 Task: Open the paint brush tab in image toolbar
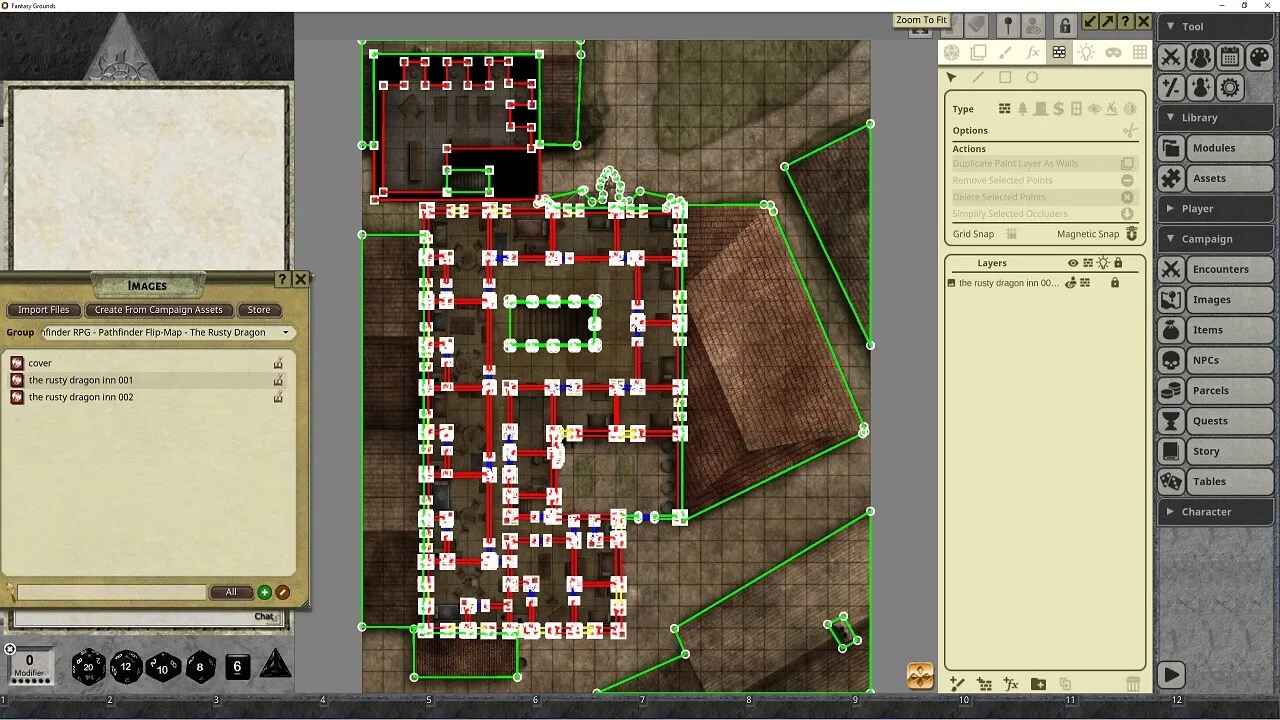(x=1005, y=52)
